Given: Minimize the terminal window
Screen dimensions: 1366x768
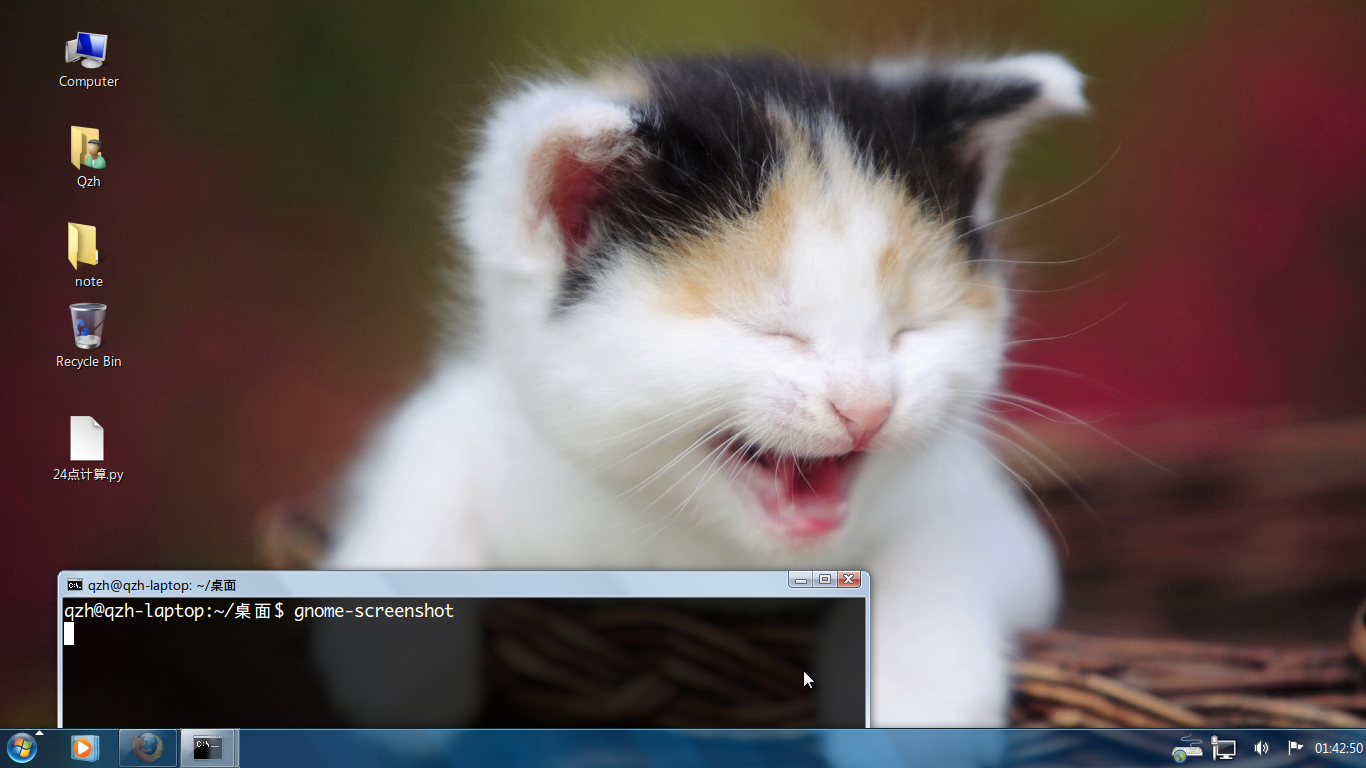Looking at the screenshot, I should 800,579.
